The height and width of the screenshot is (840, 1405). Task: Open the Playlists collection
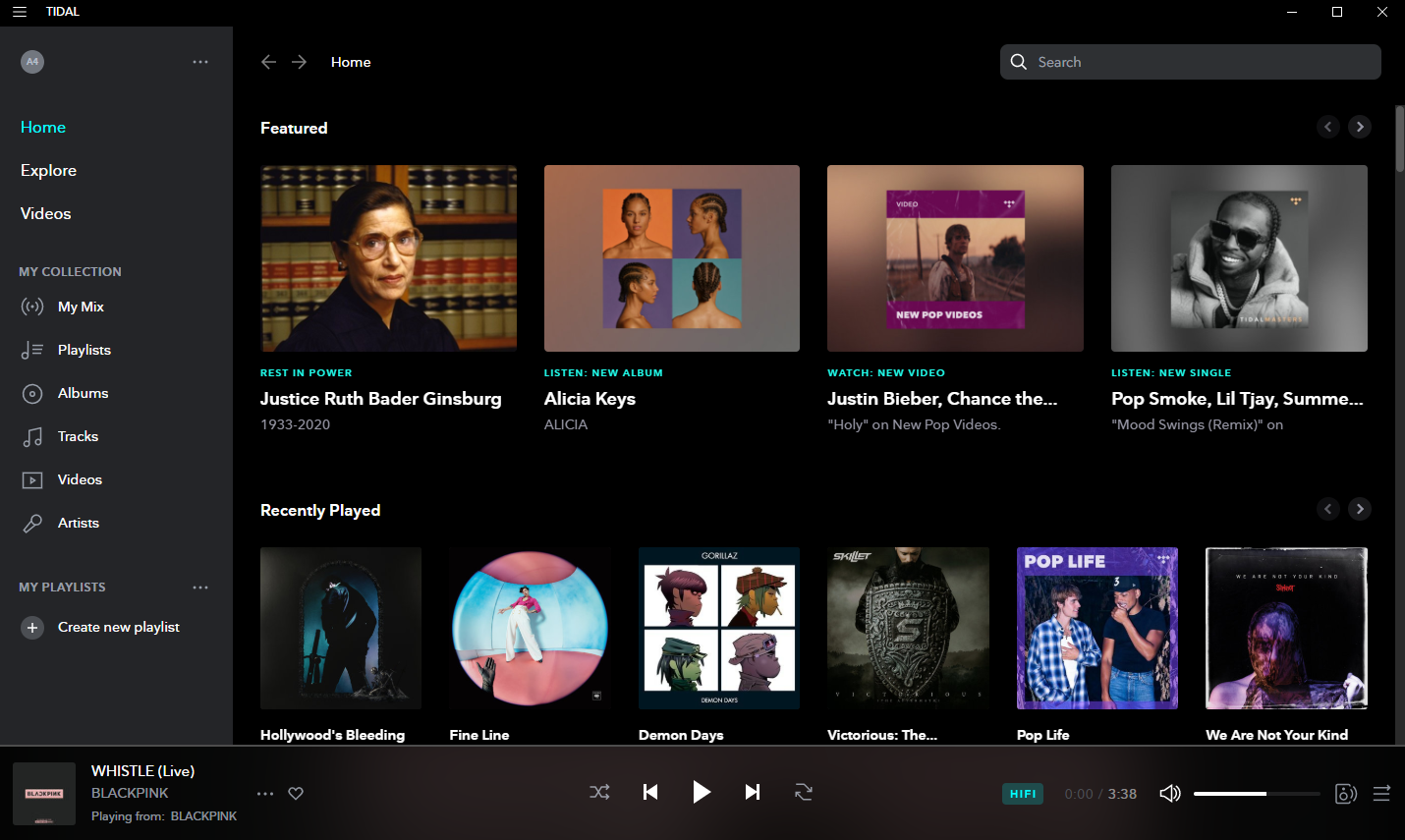pyautogui.click(x=84, y=350)
